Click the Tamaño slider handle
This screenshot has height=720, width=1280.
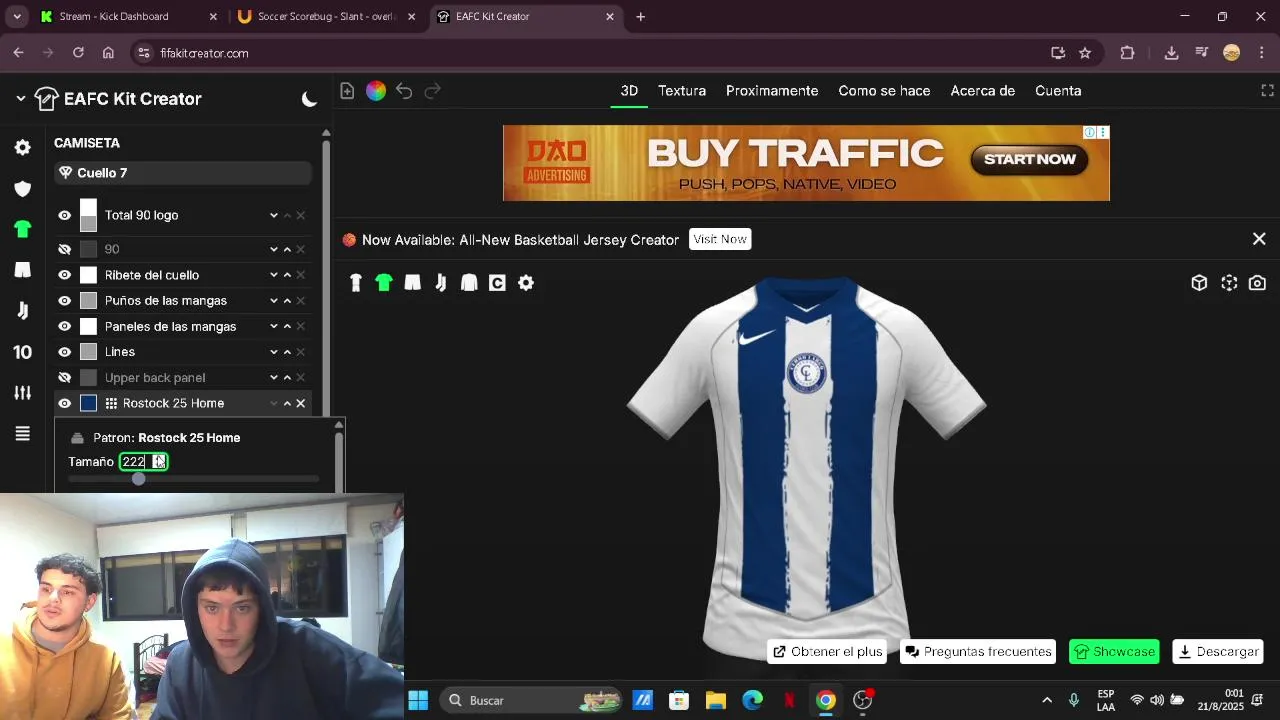[x=138, y=479]
